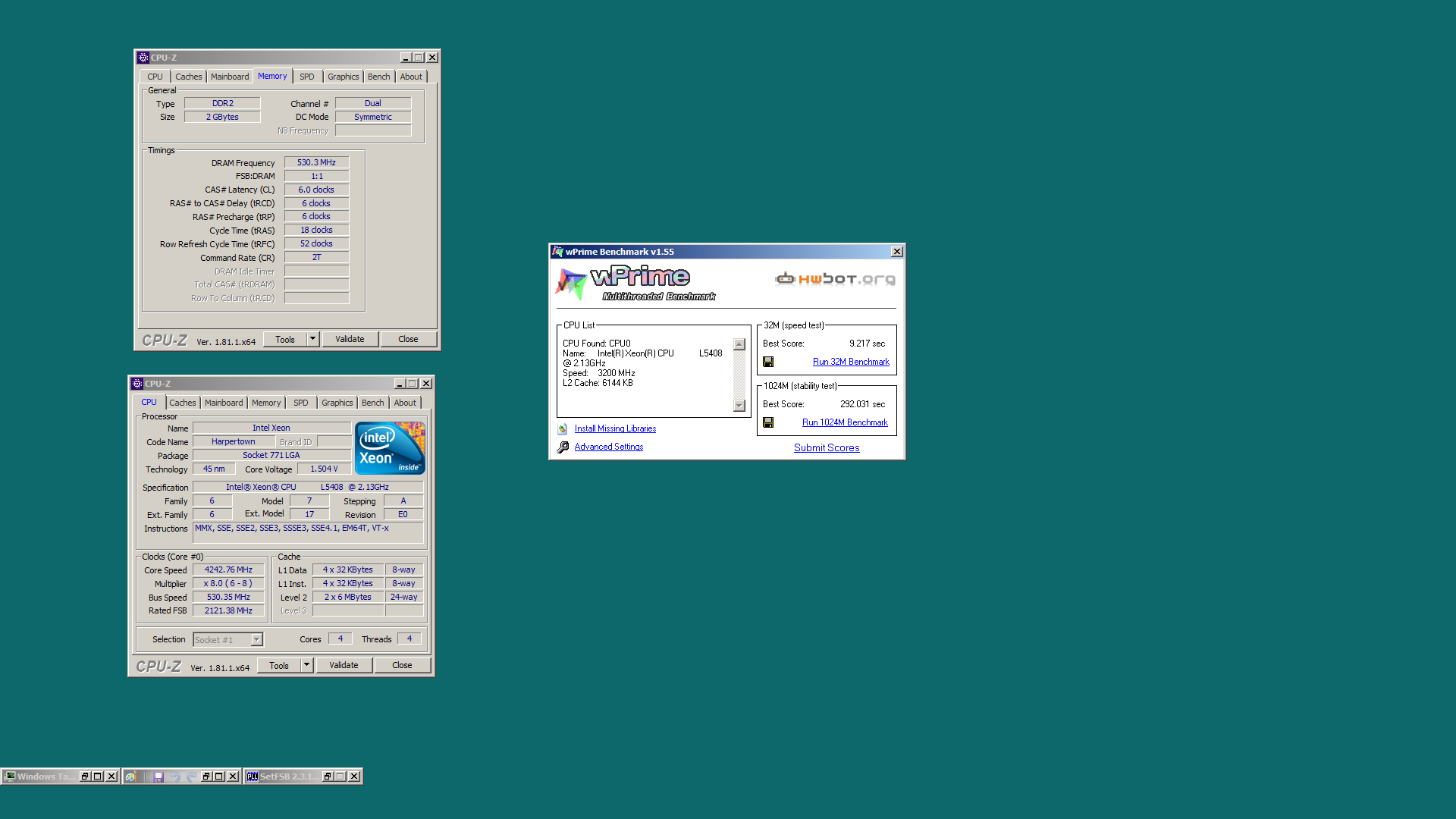Click the Intel Xeon inside badge

click(390, 448)
